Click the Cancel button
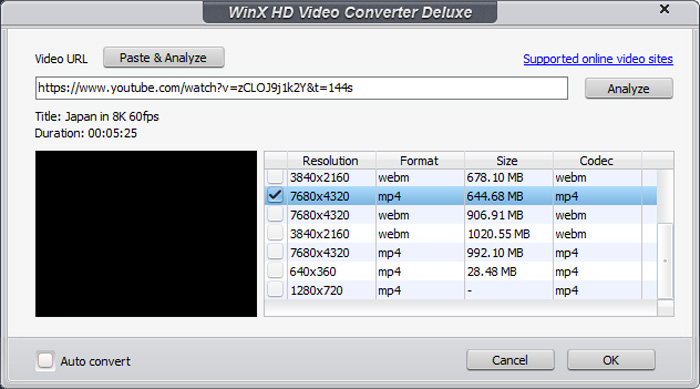This screenshot has height=389, width=700. 510,360
